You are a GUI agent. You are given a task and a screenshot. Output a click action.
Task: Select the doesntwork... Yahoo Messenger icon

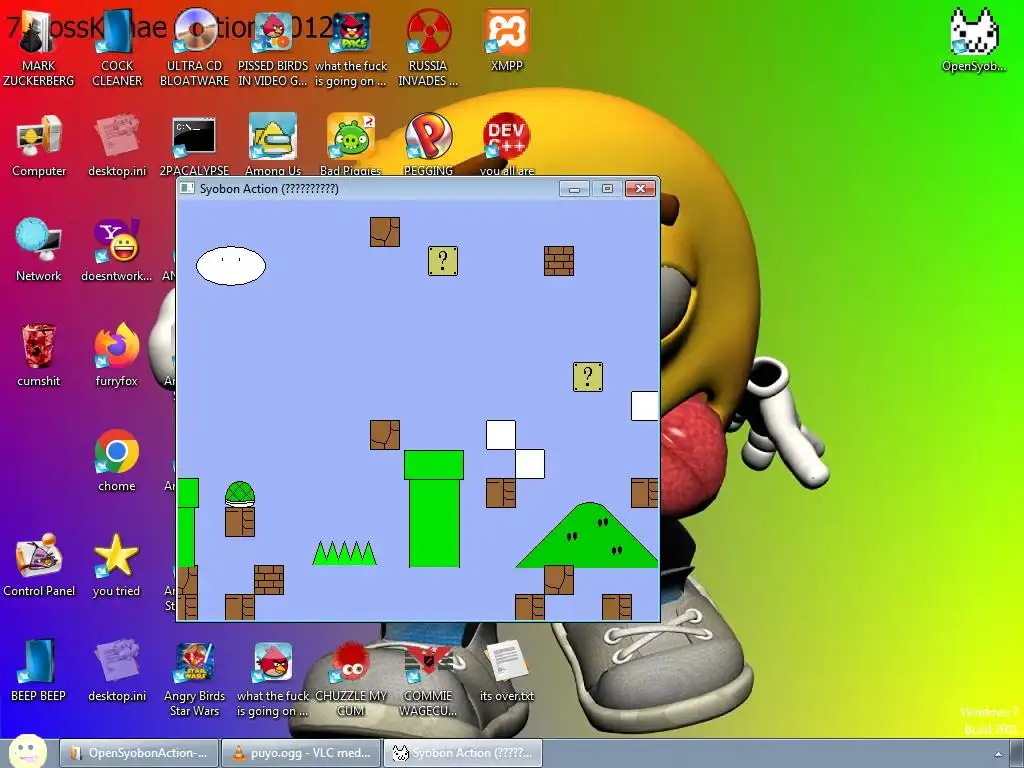(116, 250)
